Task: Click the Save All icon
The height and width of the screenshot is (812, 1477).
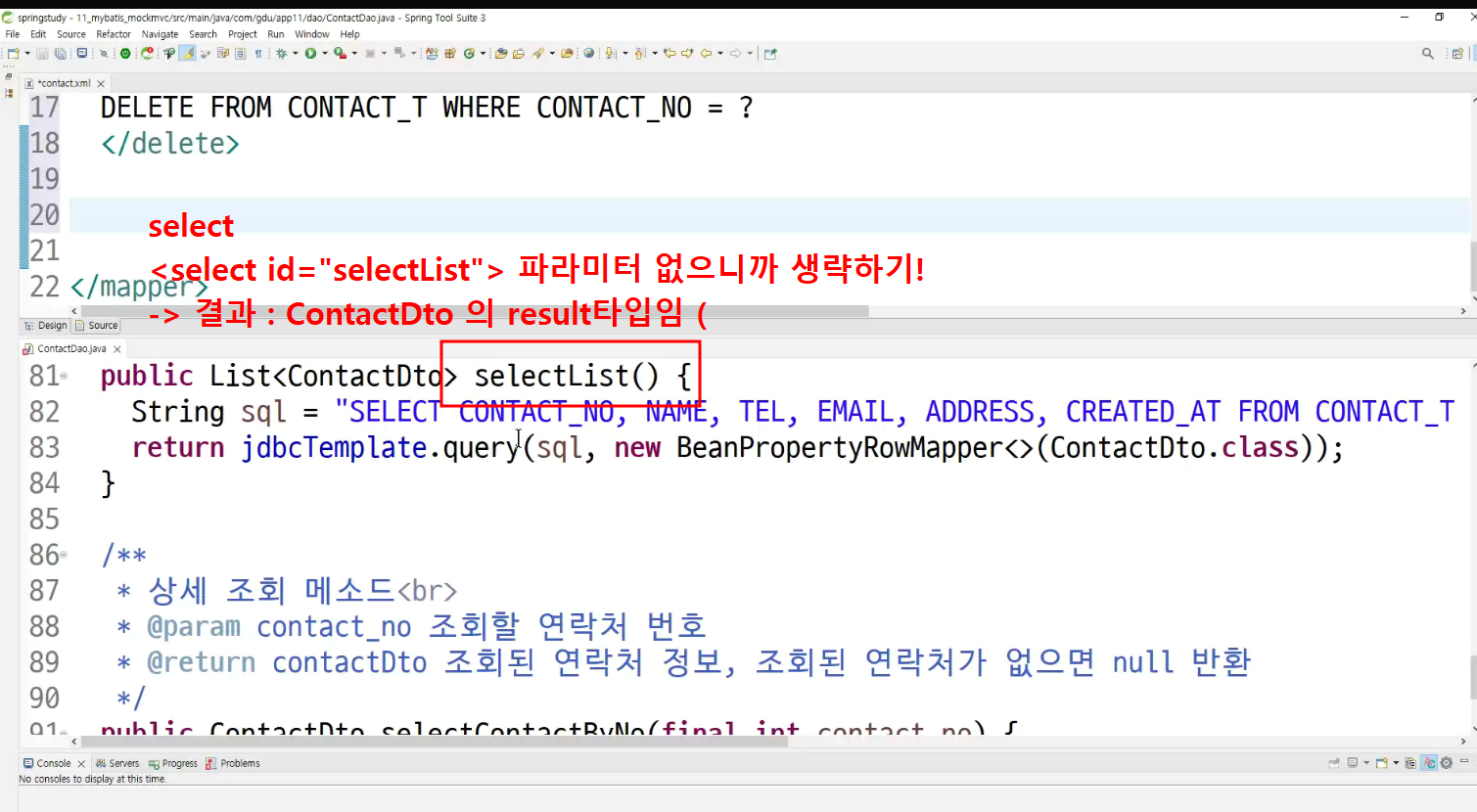Action: coord(61,54)
